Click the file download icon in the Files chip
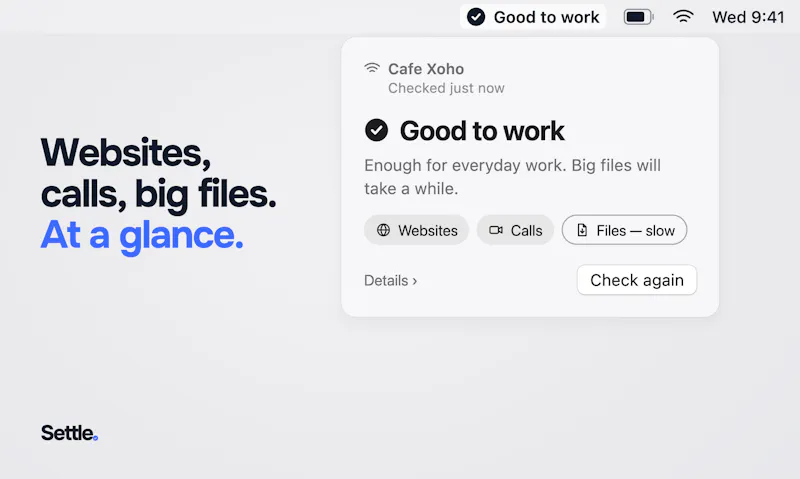 coord(582,230)
